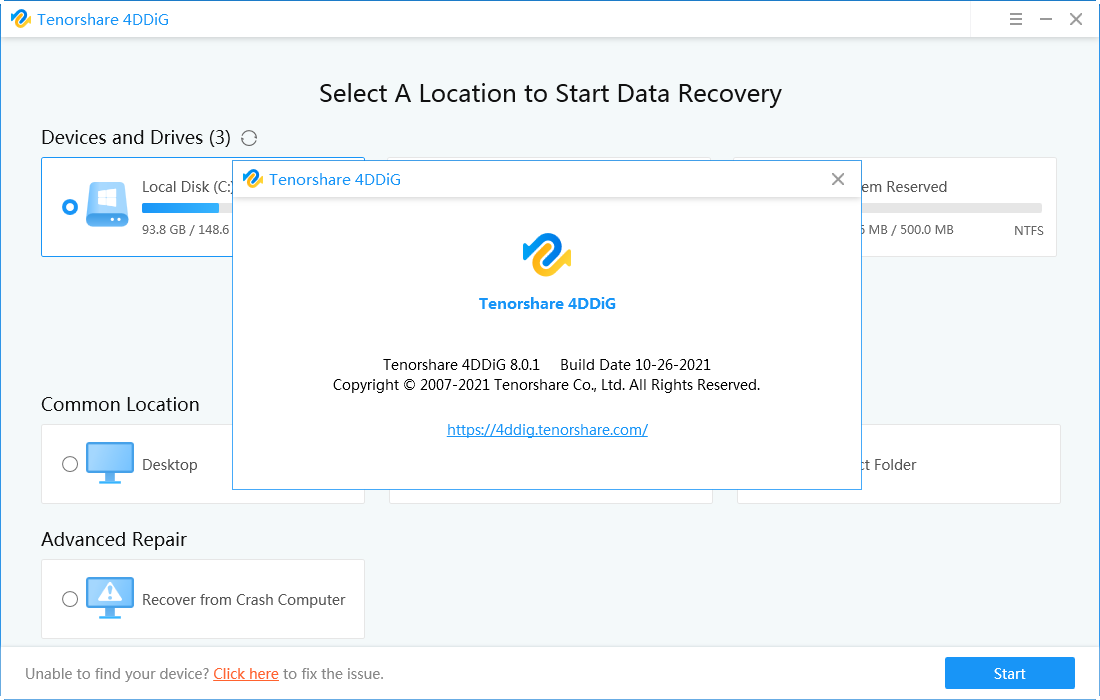This screenshot has width=1100, height=700.
Task: Click the 'Desktop' location label
Action: 170,465
